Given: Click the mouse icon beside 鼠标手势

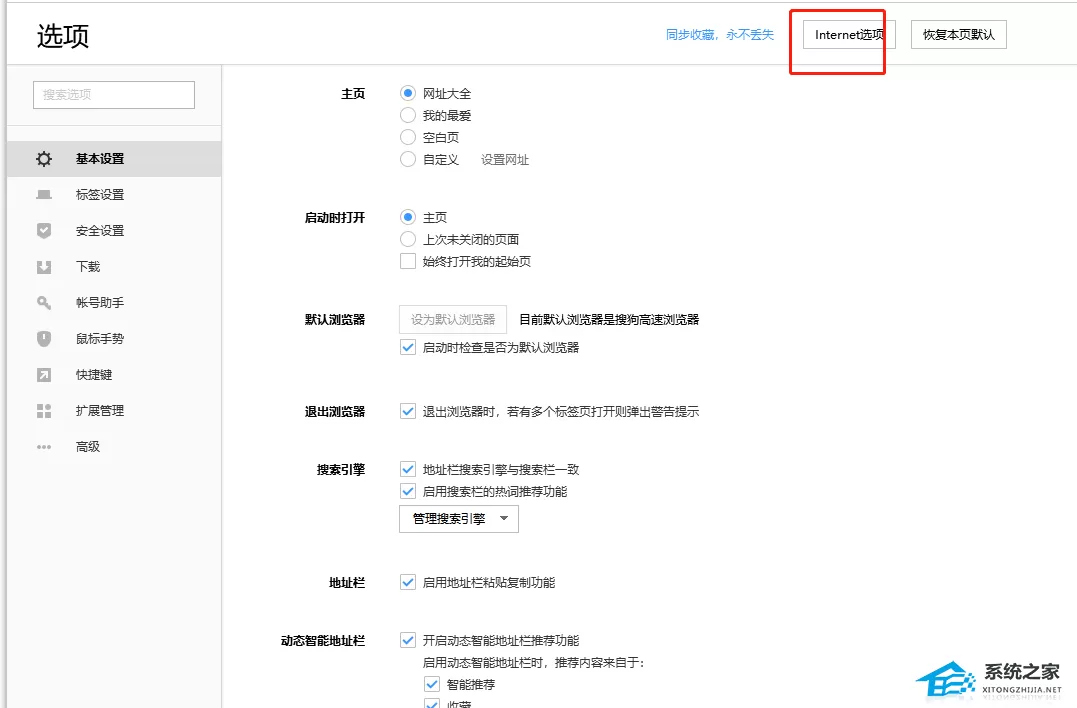Looking at the screenshot, I should [x=44, y=339].
